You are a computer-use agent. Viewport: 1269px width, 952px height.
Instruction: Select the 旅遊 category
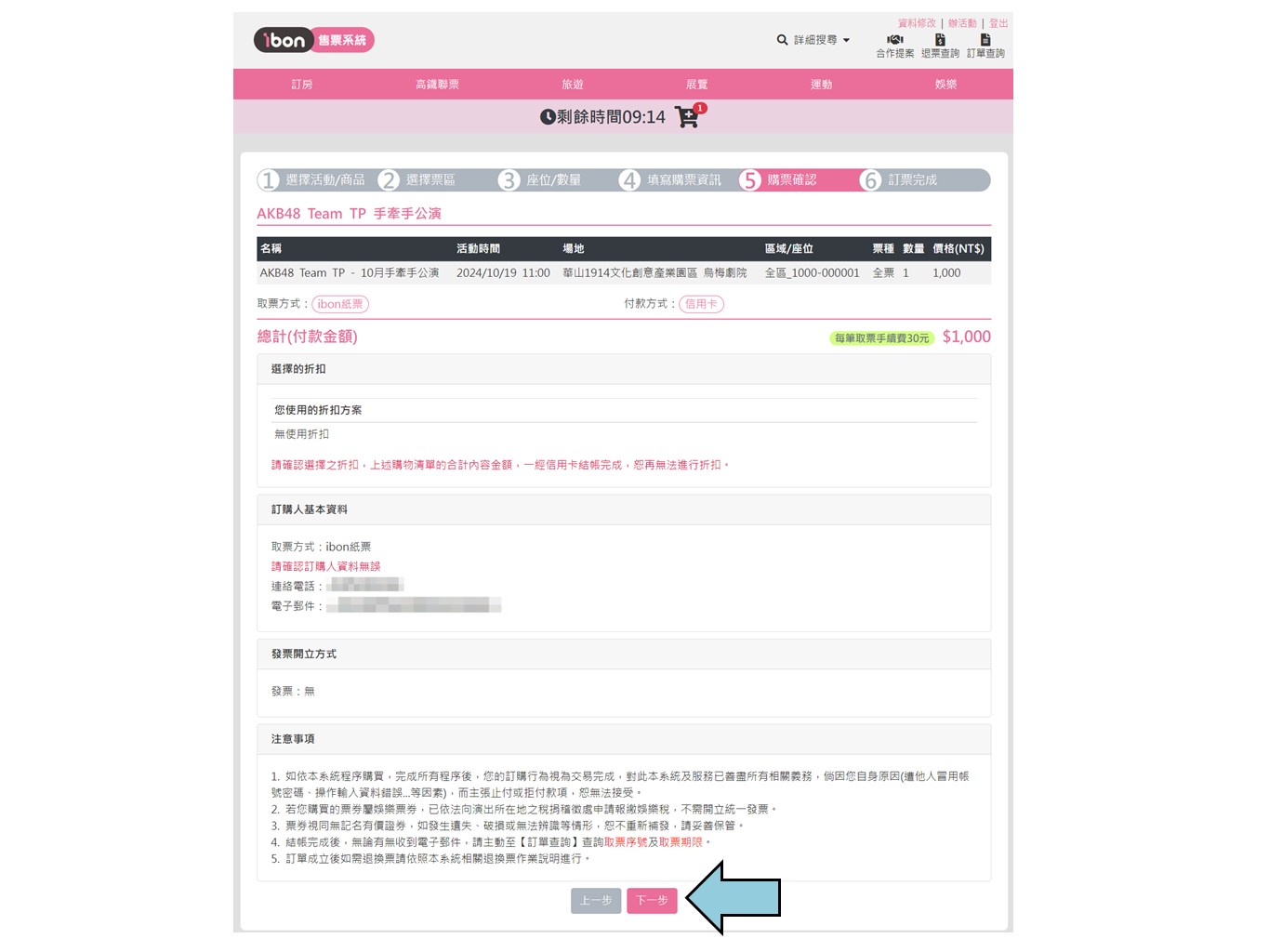pyautogui.click(x=573, y=85)
